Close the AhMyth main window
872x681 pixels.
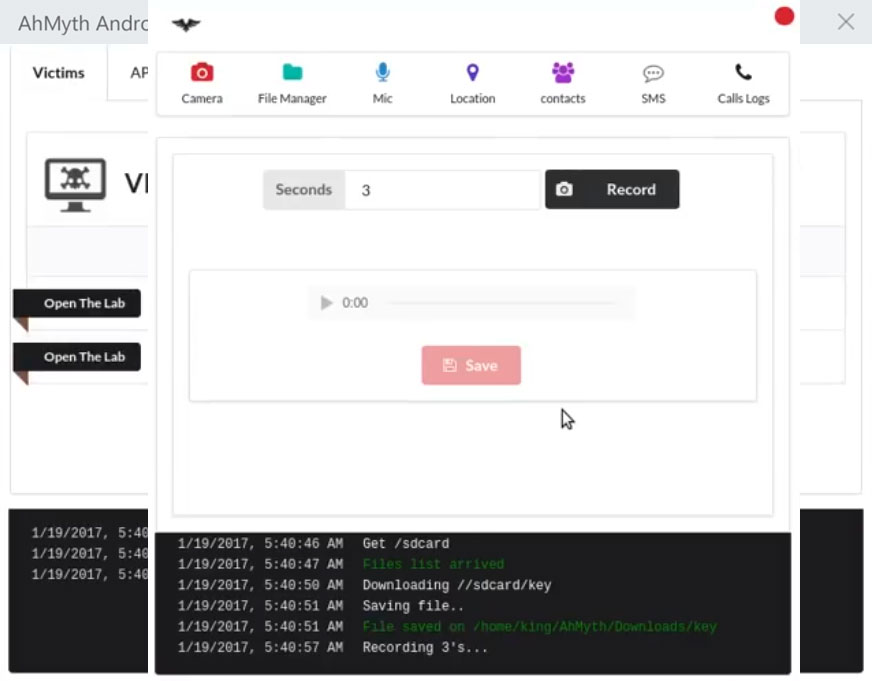pos(846,22)
